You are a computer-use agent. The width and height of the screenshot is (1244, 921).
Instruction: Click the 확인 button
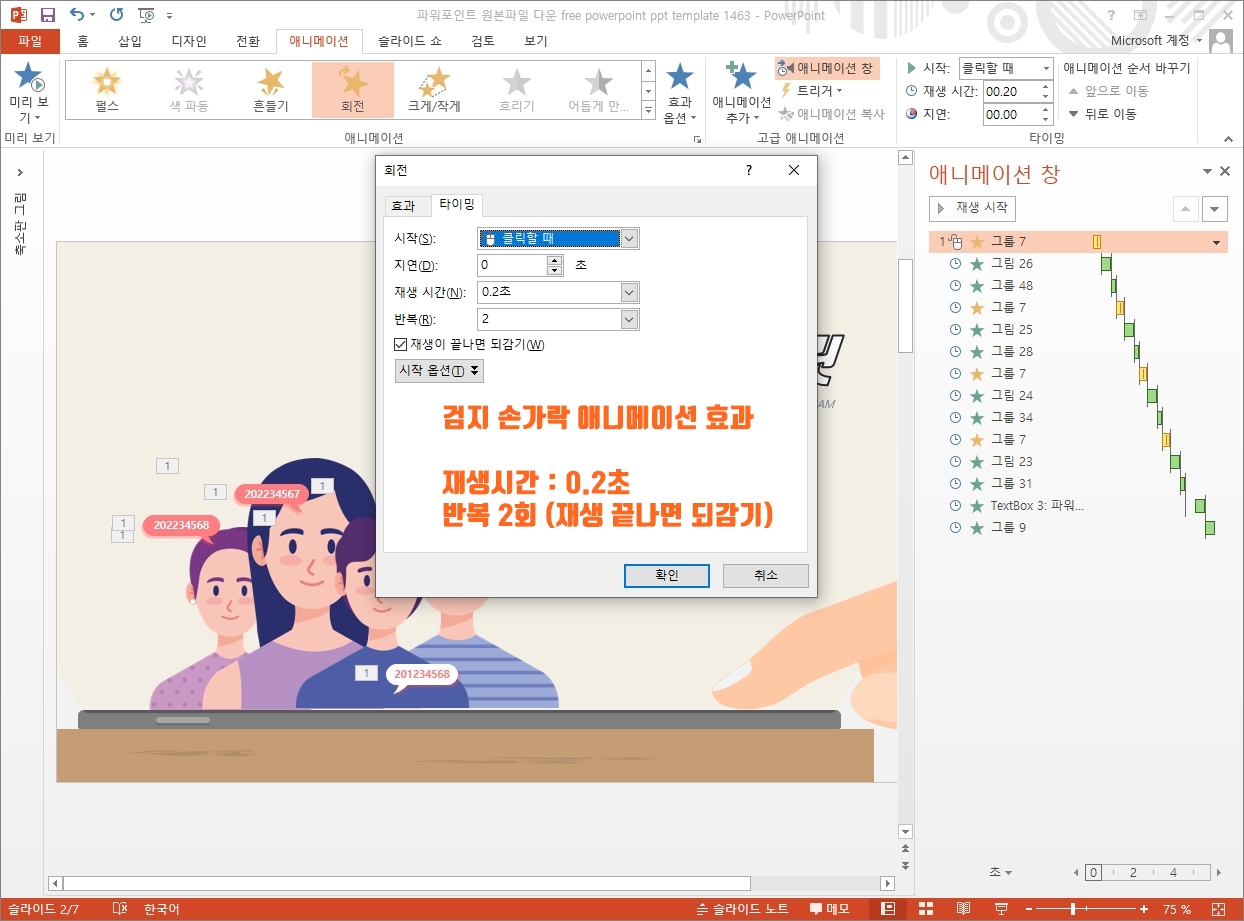tap(666, 575)
